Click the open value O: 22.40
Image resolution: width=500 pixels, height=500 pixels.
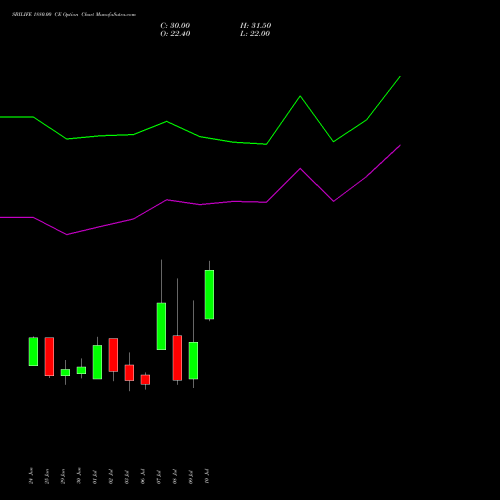pos(175,34)
